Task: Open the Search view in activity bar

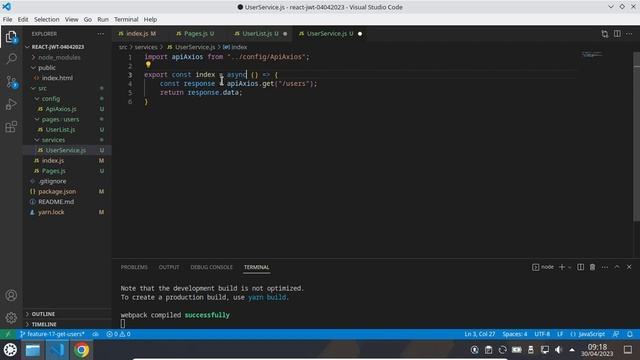Action: click(11, 59)
